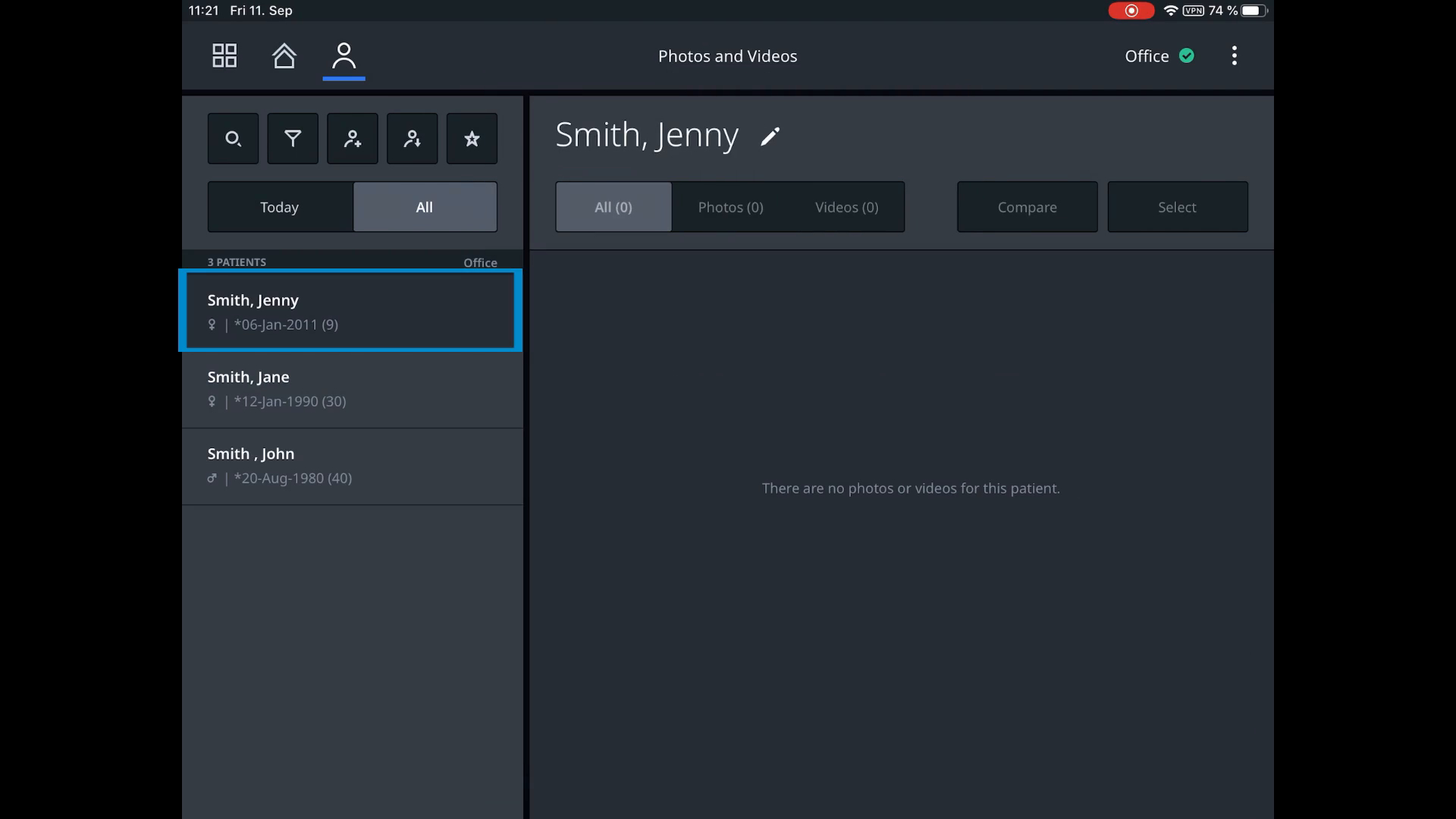Image resolution: width=1456 pixels, height=819 pixels.
Task: Click the add group patients icon
Action: [352, 138]
